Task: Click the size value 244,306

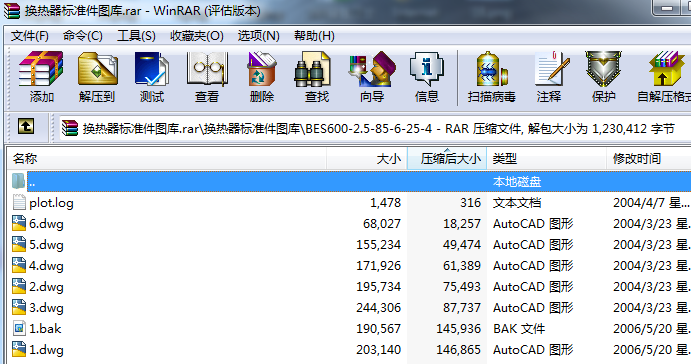Action: pos(379,308)
